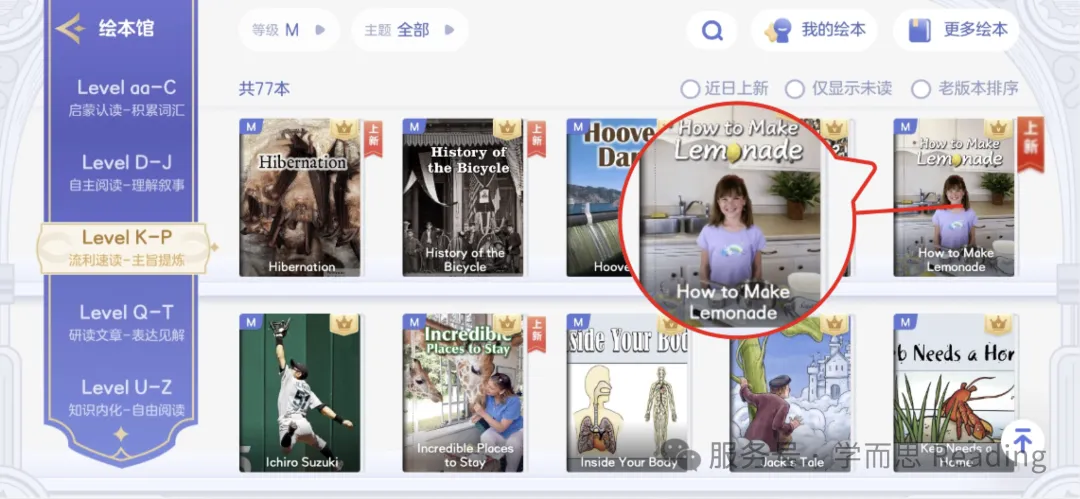The image size is (1080, 499).
Task: Click the M level tag on Hibernation
Action: pyautogui.click(x=251, y=127)
